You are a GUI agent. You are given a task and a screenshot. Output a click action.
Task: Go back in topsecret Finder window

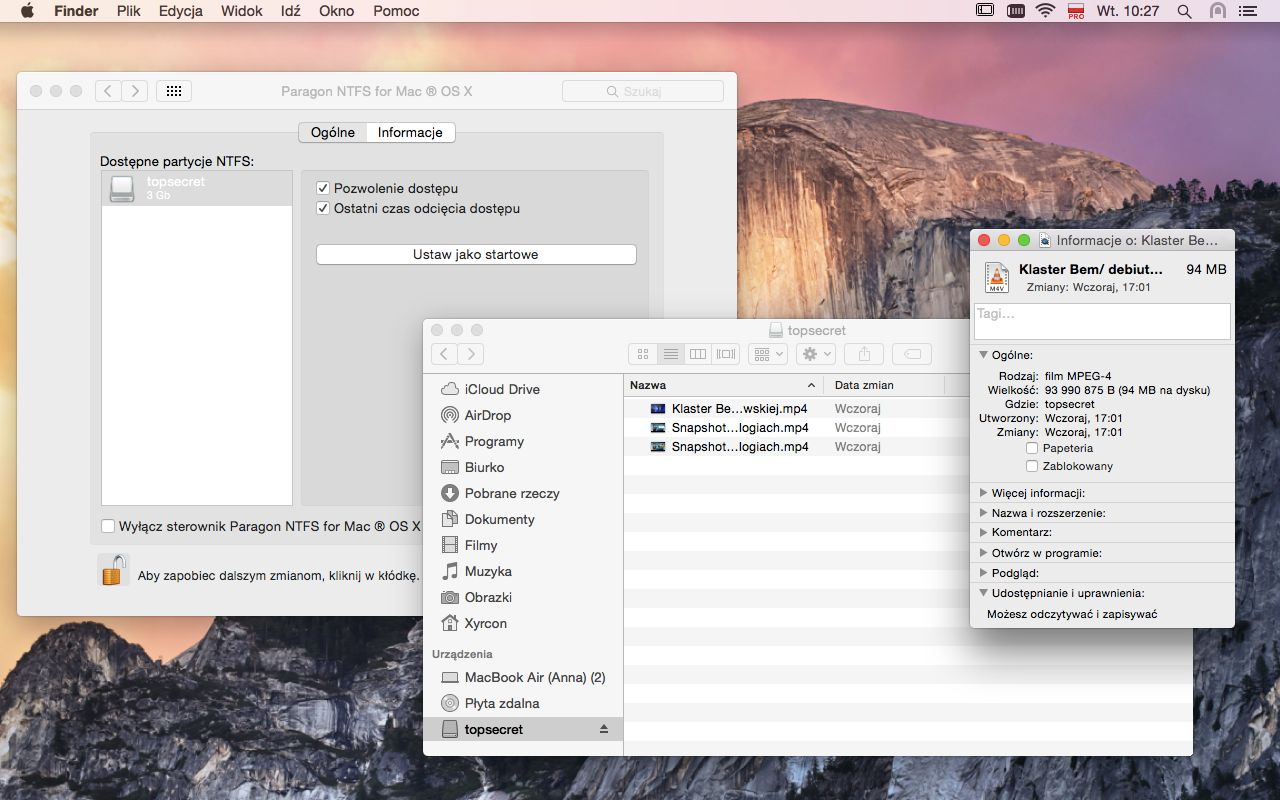point(444,354)
